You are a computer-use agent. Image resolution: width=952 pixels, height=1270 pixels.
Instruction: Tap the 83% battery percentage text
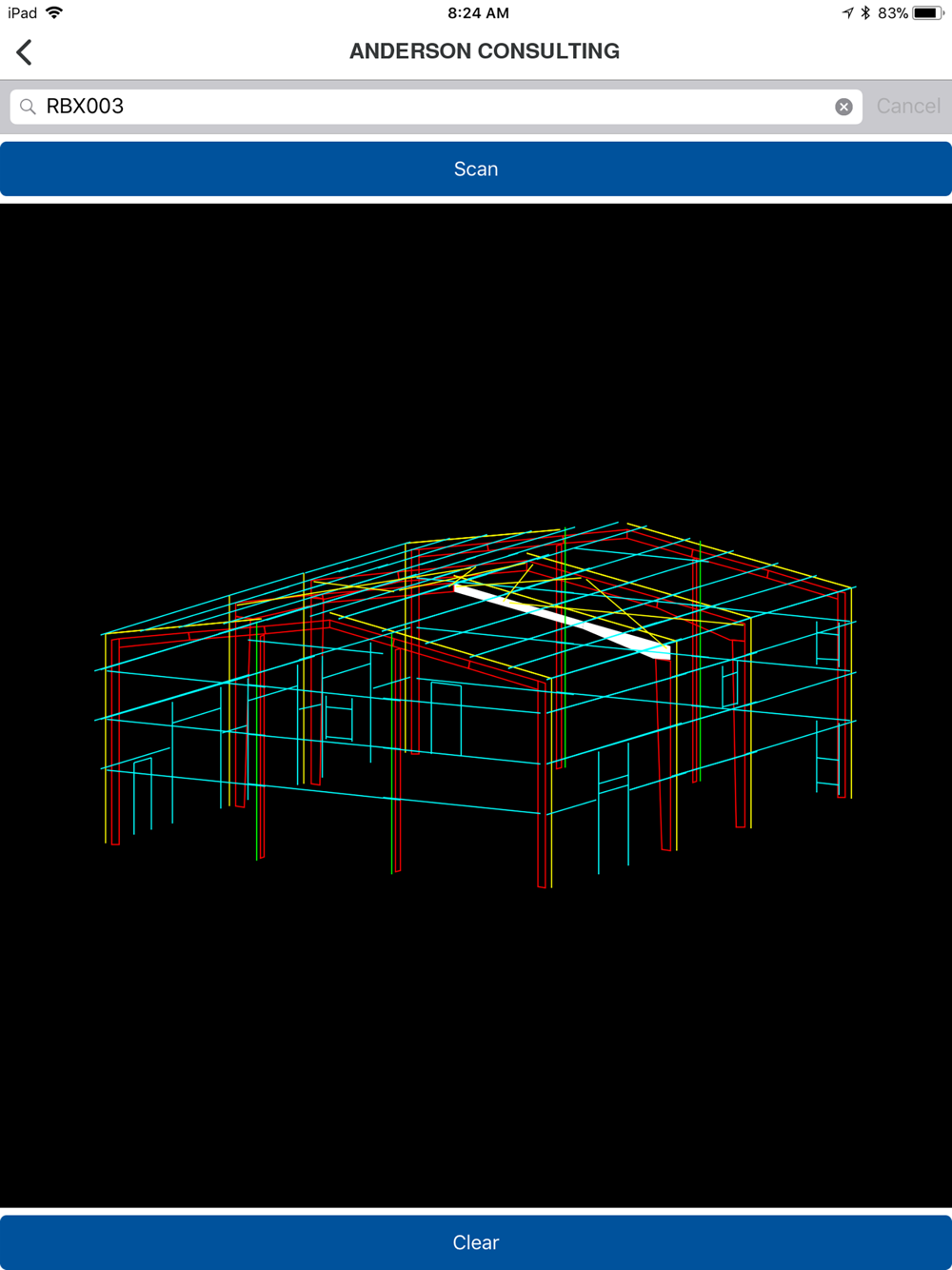(x=893, y=13)
